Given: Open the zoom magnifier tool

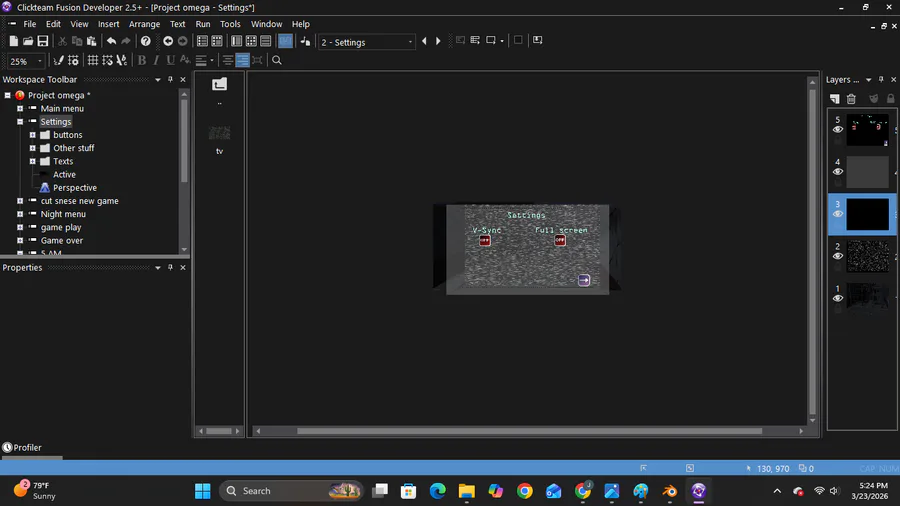Looking at the screenshot, I should click(277, 60).
